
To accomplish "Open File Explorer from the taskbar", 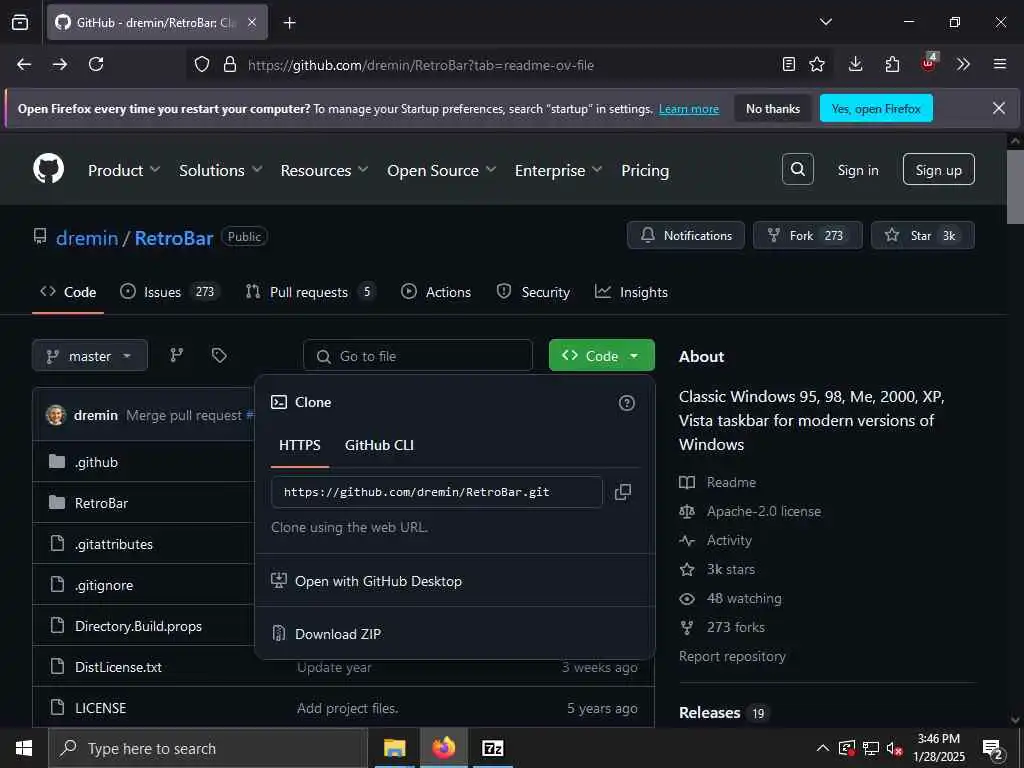I will (394, 748).
